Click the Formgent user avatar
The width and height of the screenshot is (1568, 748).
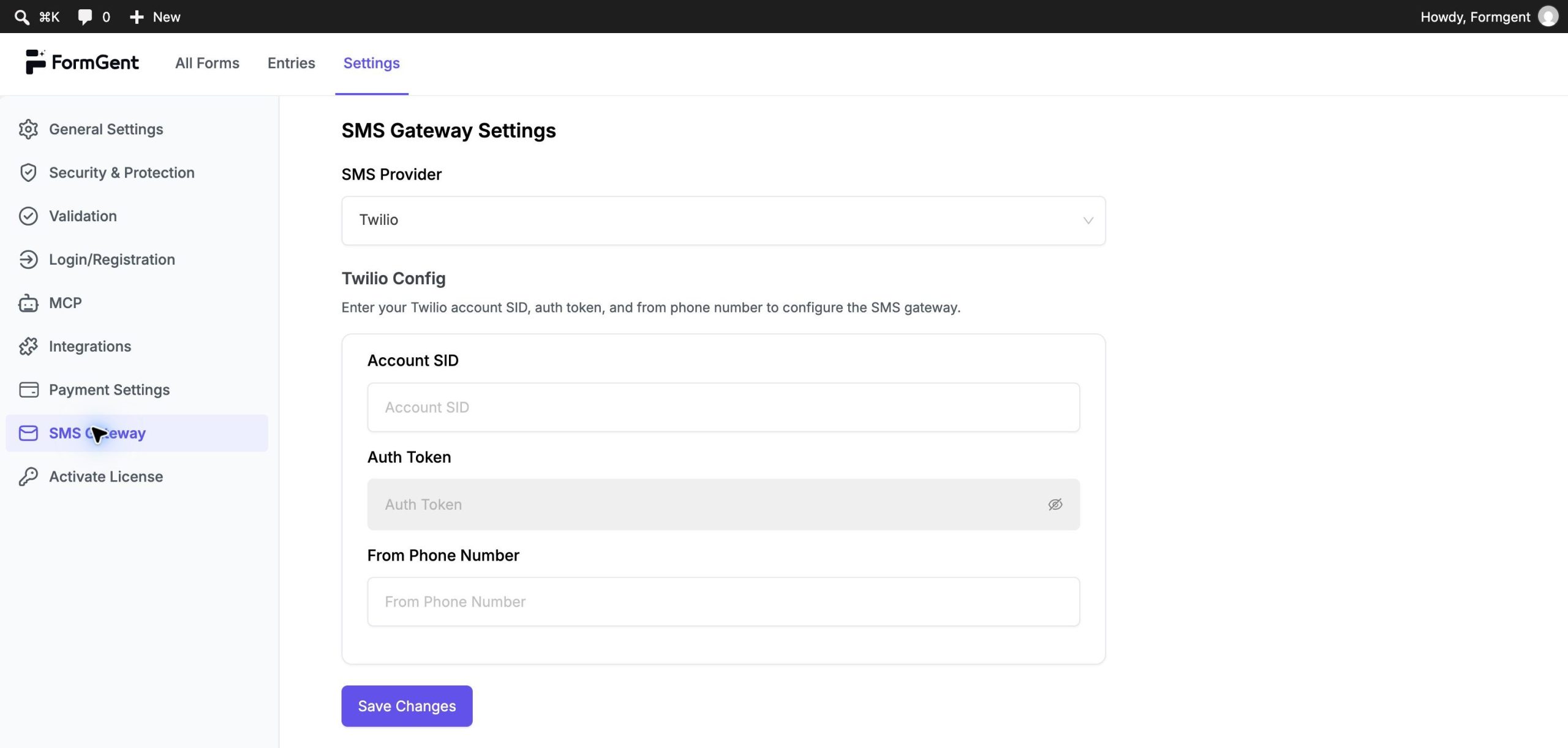pyautogui.click(x=1548, y=17)
